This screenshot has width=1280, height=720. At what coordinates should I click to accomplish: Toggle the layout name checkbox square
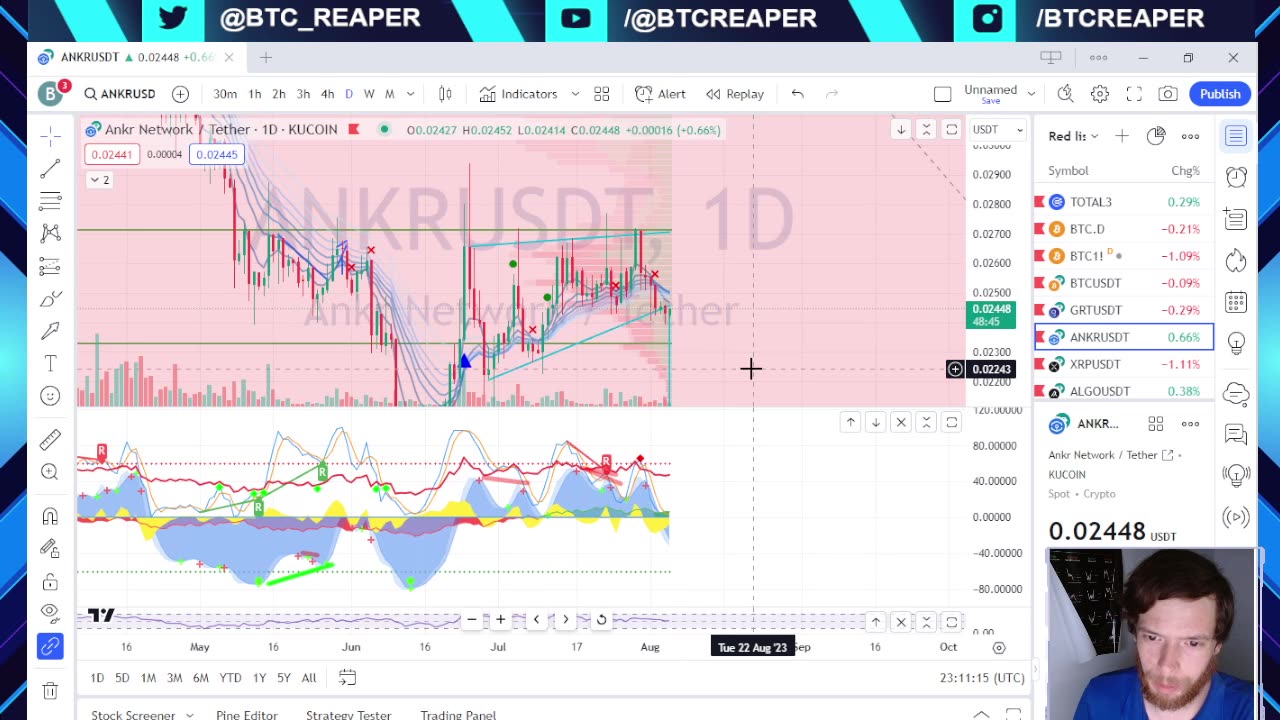tap(942, 94)
